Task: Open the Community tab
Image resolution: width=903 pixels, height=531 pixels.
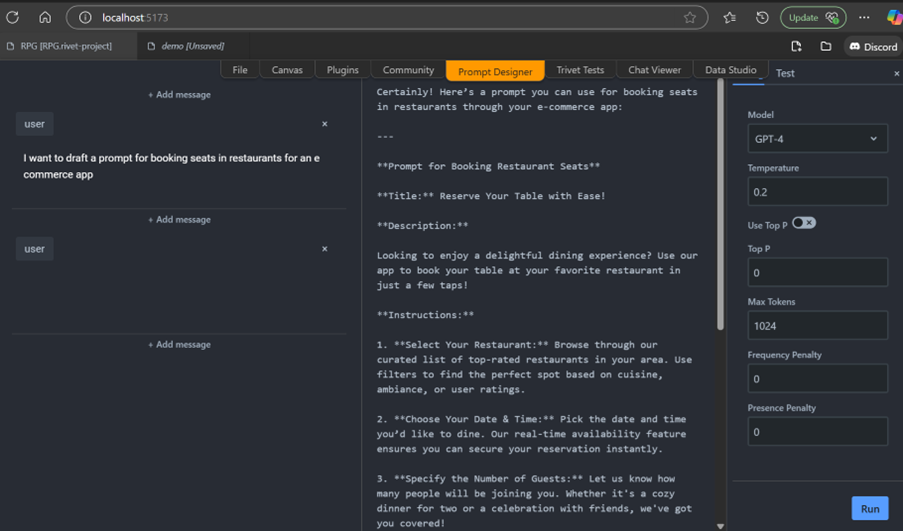Action: pos(408,70)
